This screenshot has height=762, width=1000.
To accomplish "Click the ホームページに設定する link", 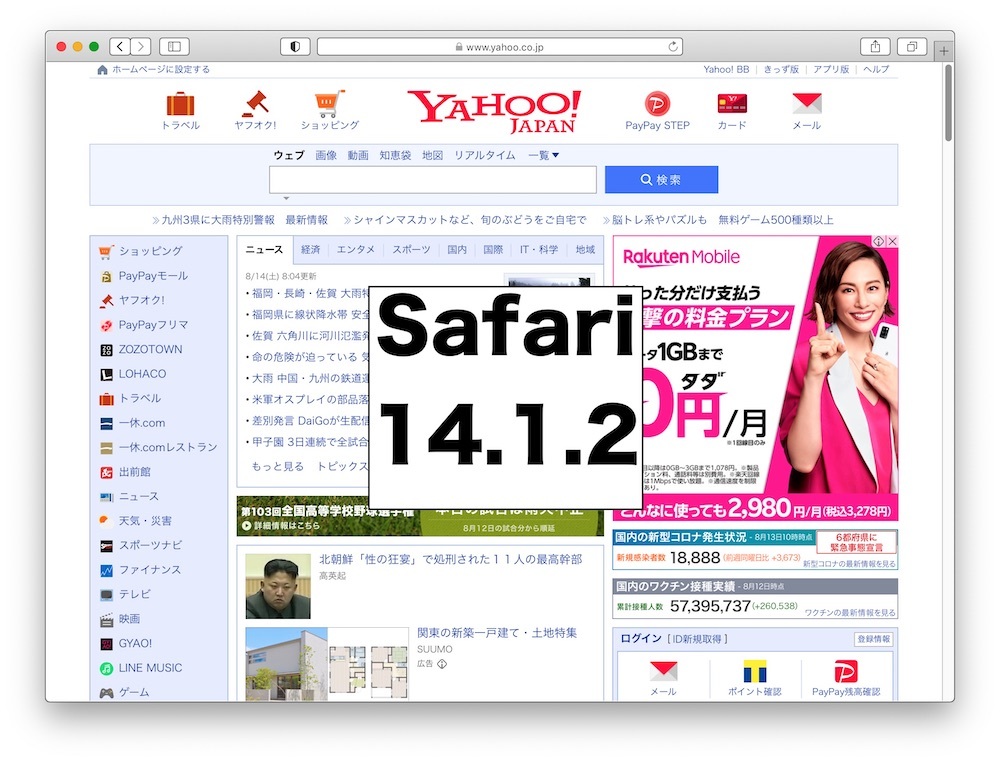I will [x=161, y=70].
